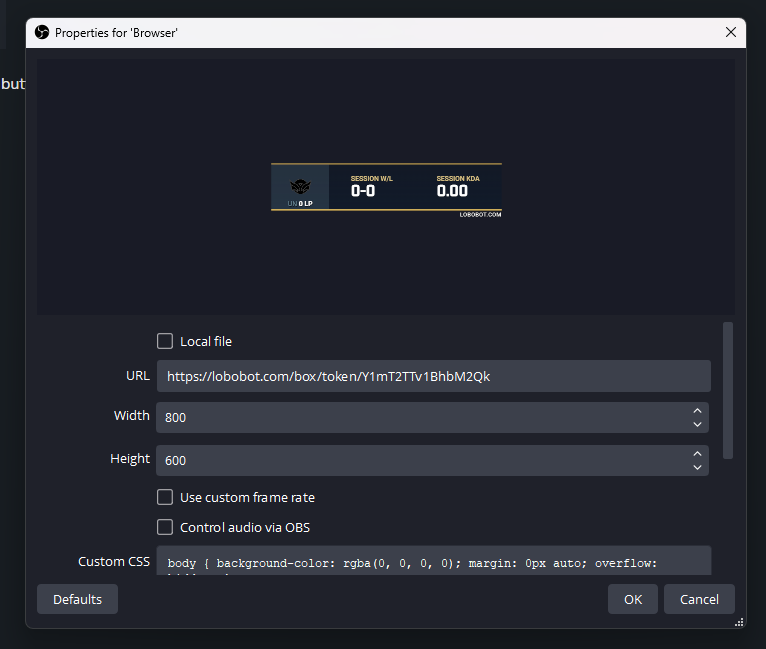Increase Width using the up arrow
The width and height of the screenshot is (766, 649).
click(x=697, y=411)
